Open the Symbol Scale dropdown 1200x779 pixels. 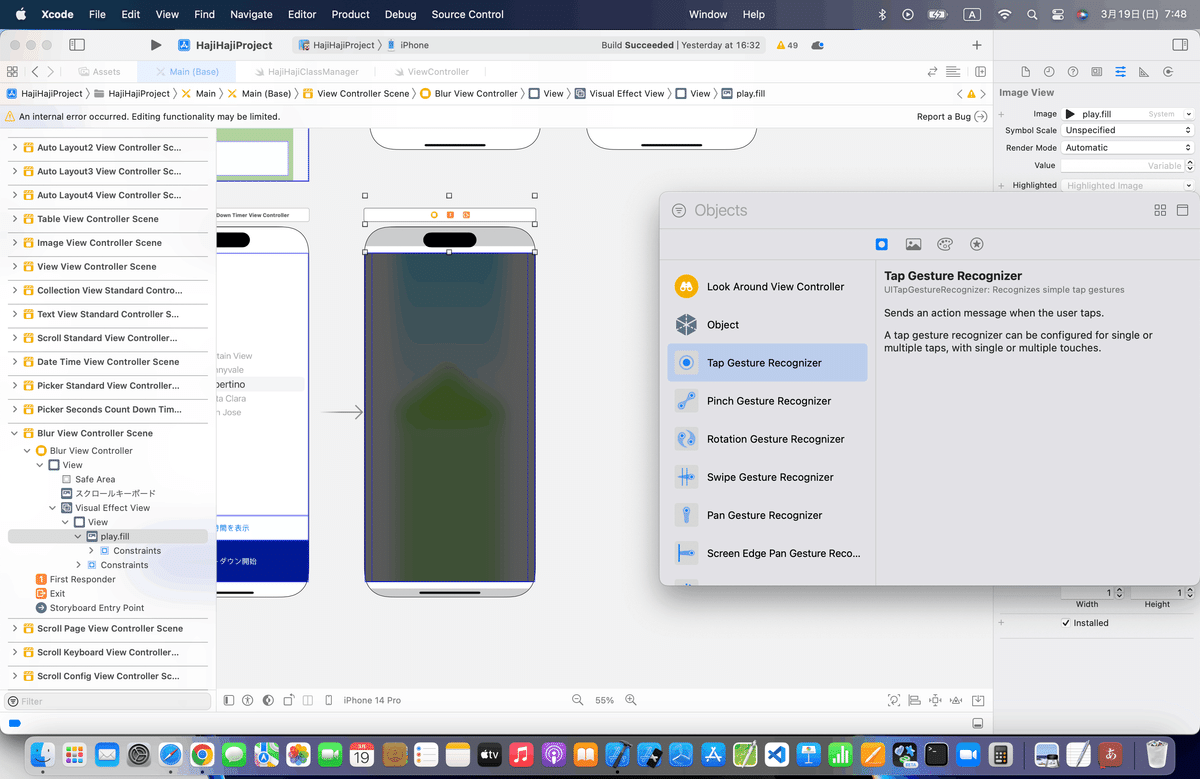point(1128,130)
